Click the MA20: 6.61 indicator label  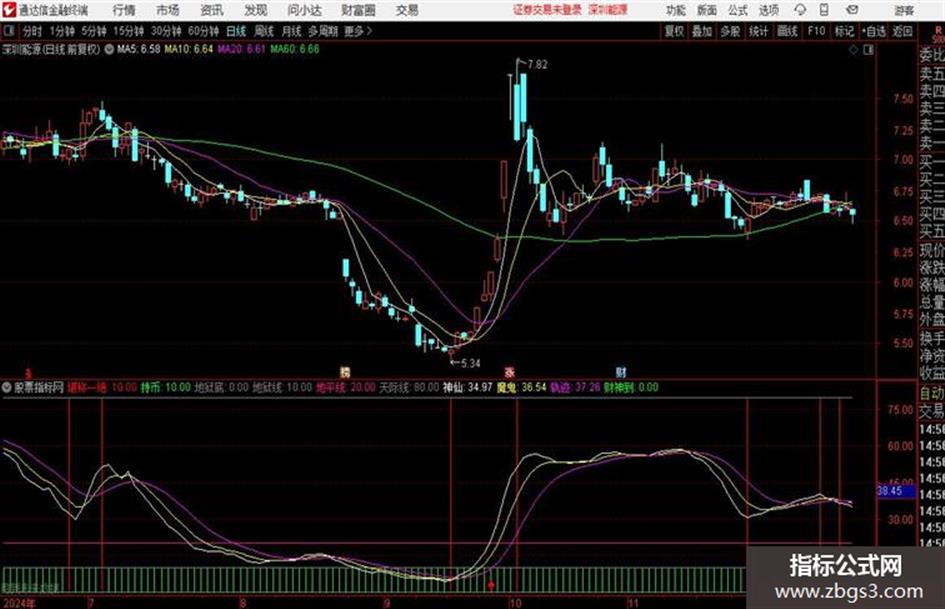point(241,49)
